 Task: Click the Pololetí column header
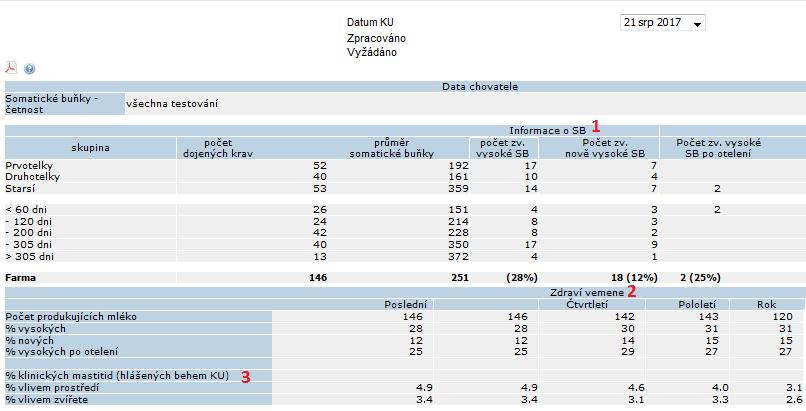(x=697, y=305)
